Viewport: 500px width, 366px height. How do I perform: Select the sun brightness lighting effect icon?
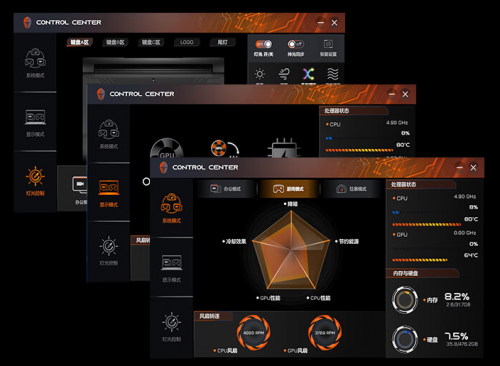pyautogui.click(x=260, y=74)
